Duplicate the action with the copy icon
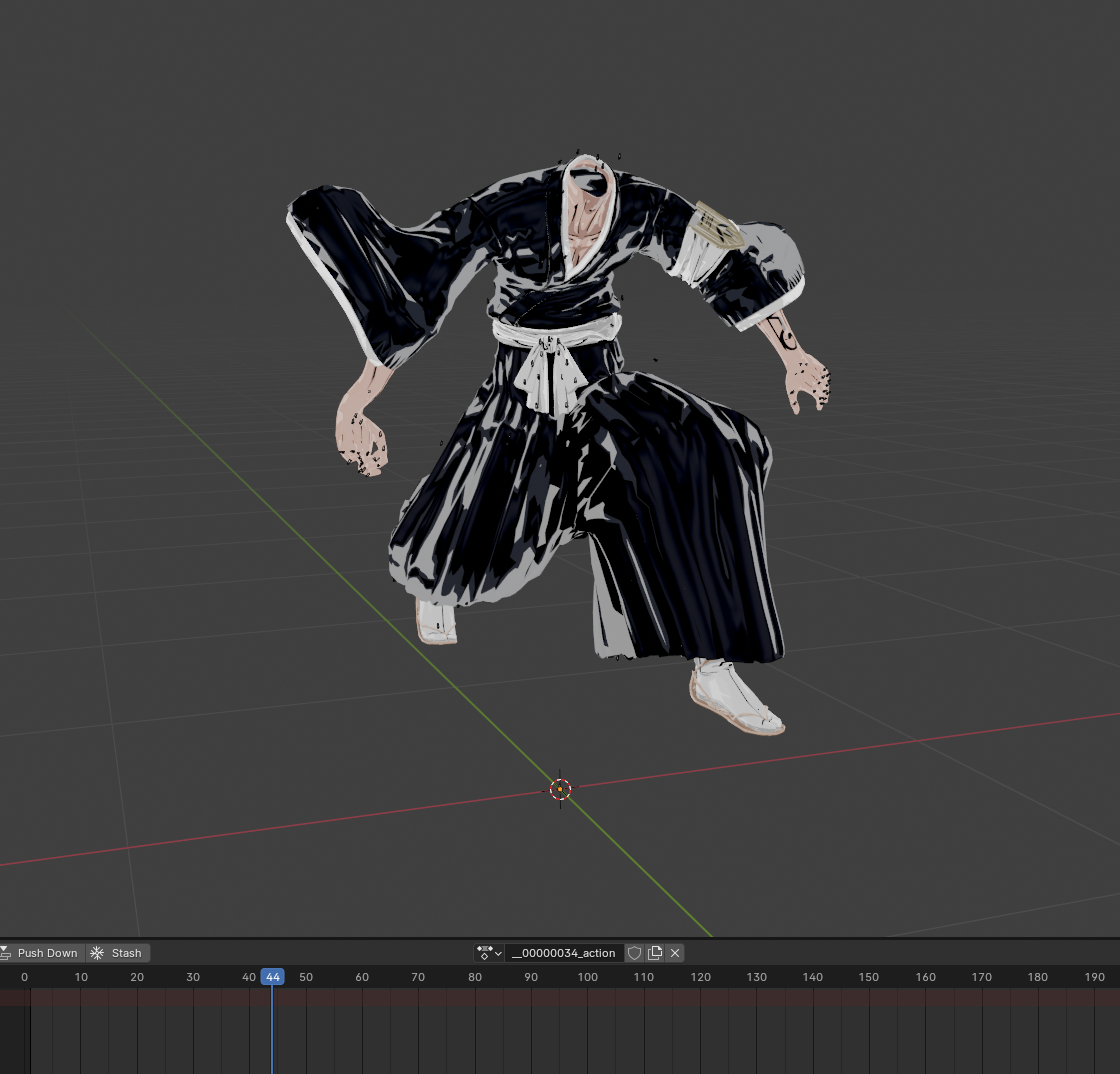The height and width of the screenshot is (1074, 1120). (655, 953)
